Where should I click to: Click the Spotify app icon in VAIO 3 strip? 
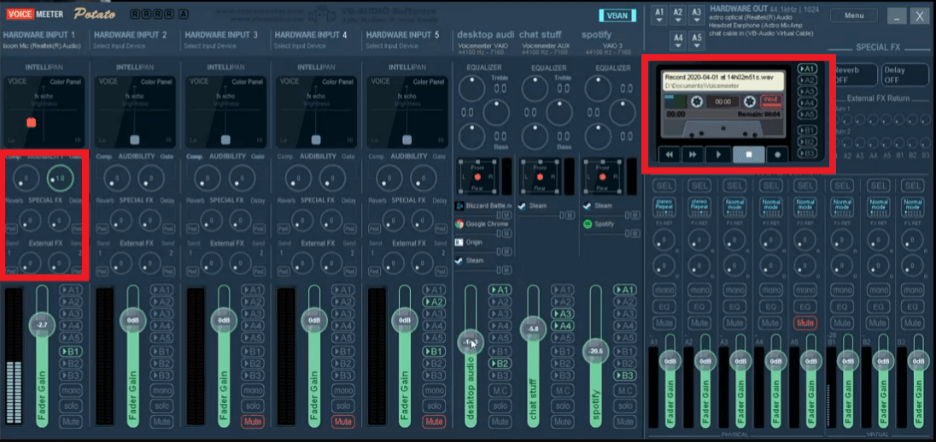(x=587, y=224)
